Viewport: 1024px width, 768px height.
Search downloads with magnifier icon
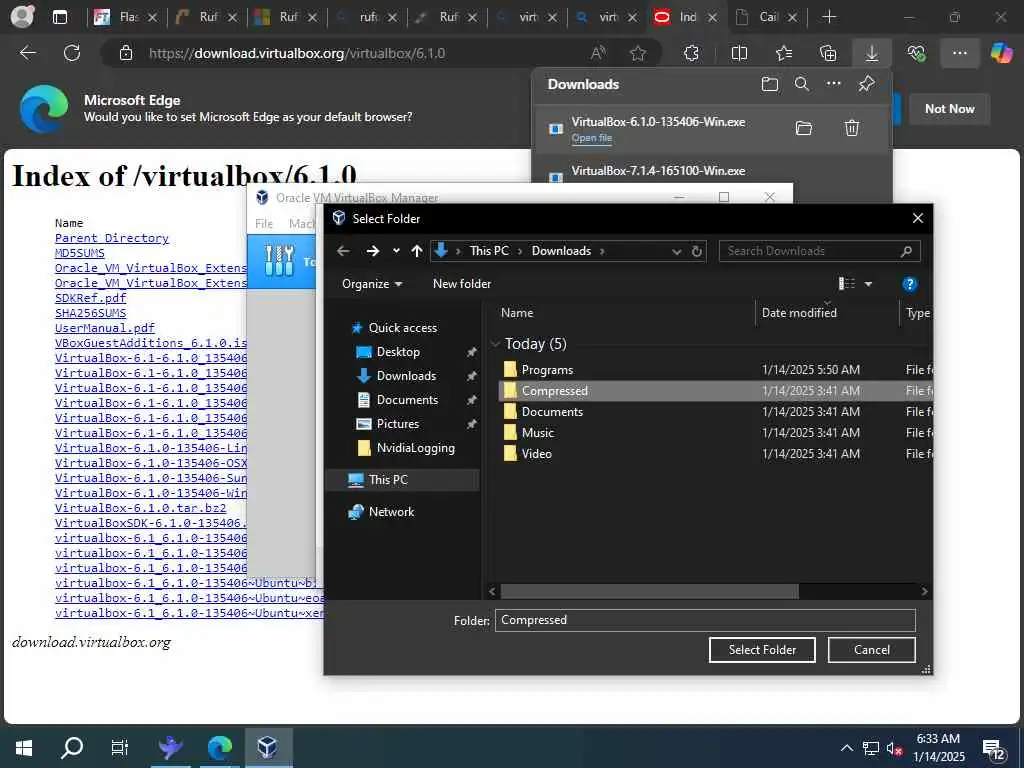[802, 84]
